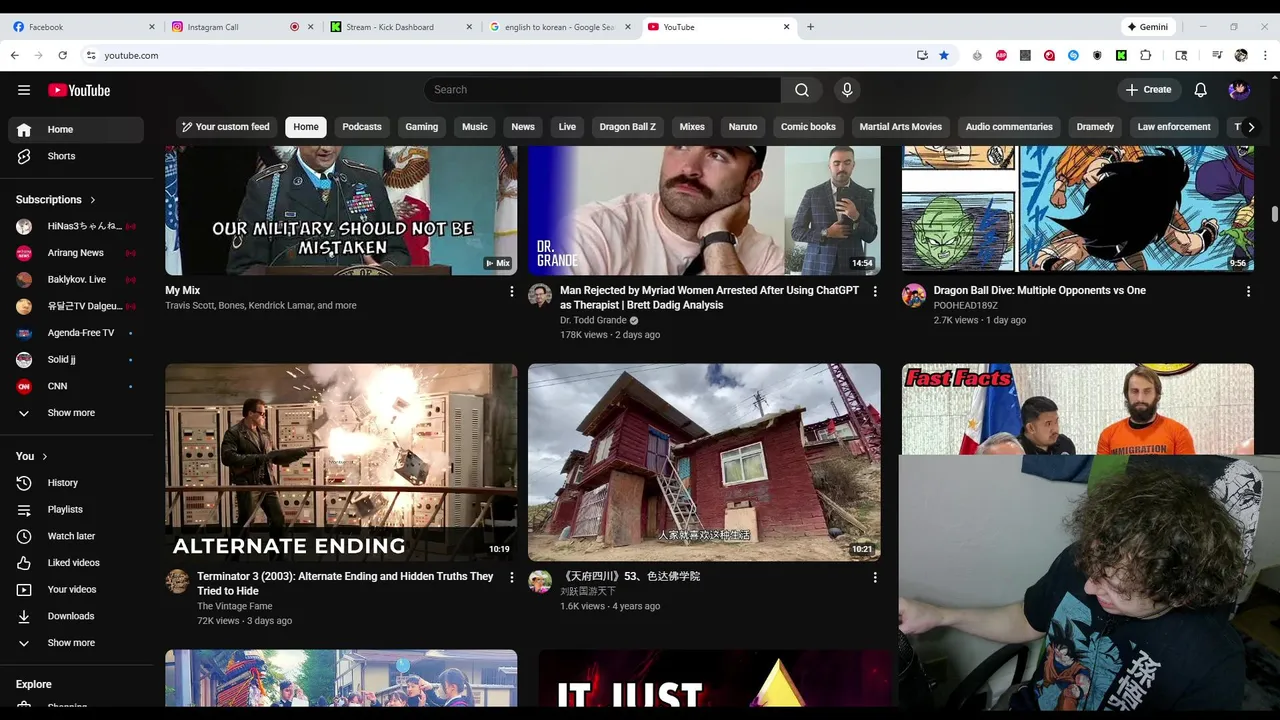The width and height of the screenshot is (1280, 720).
Task: Click the search magnifier button
Action: [802, 90]
